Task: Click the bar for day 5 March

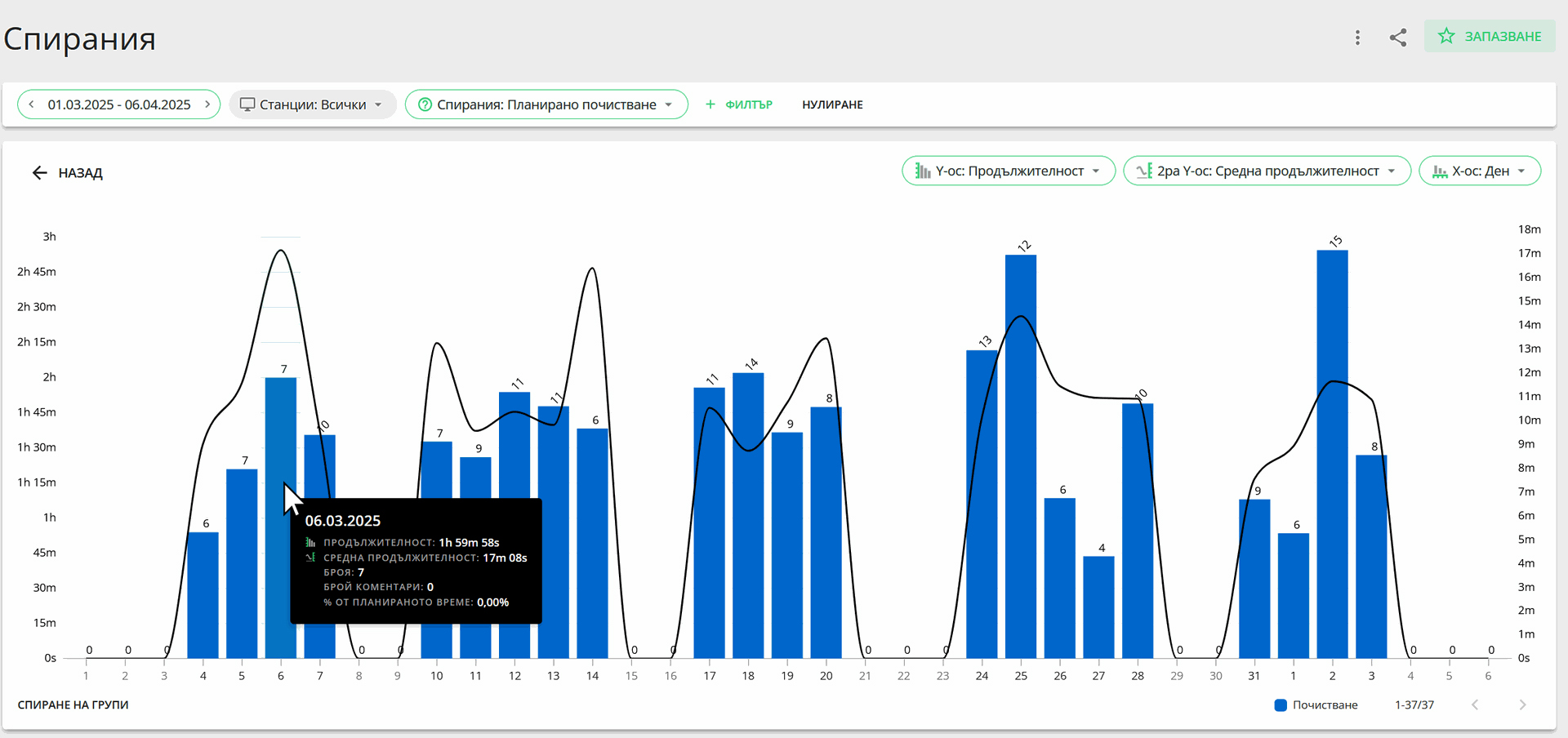Action: point(242,563)
